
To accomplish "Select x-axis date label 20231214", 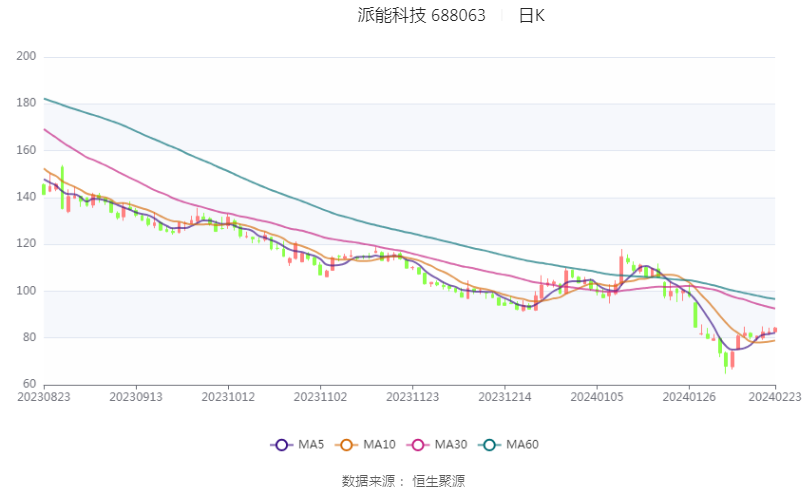I will coord(504,397).
